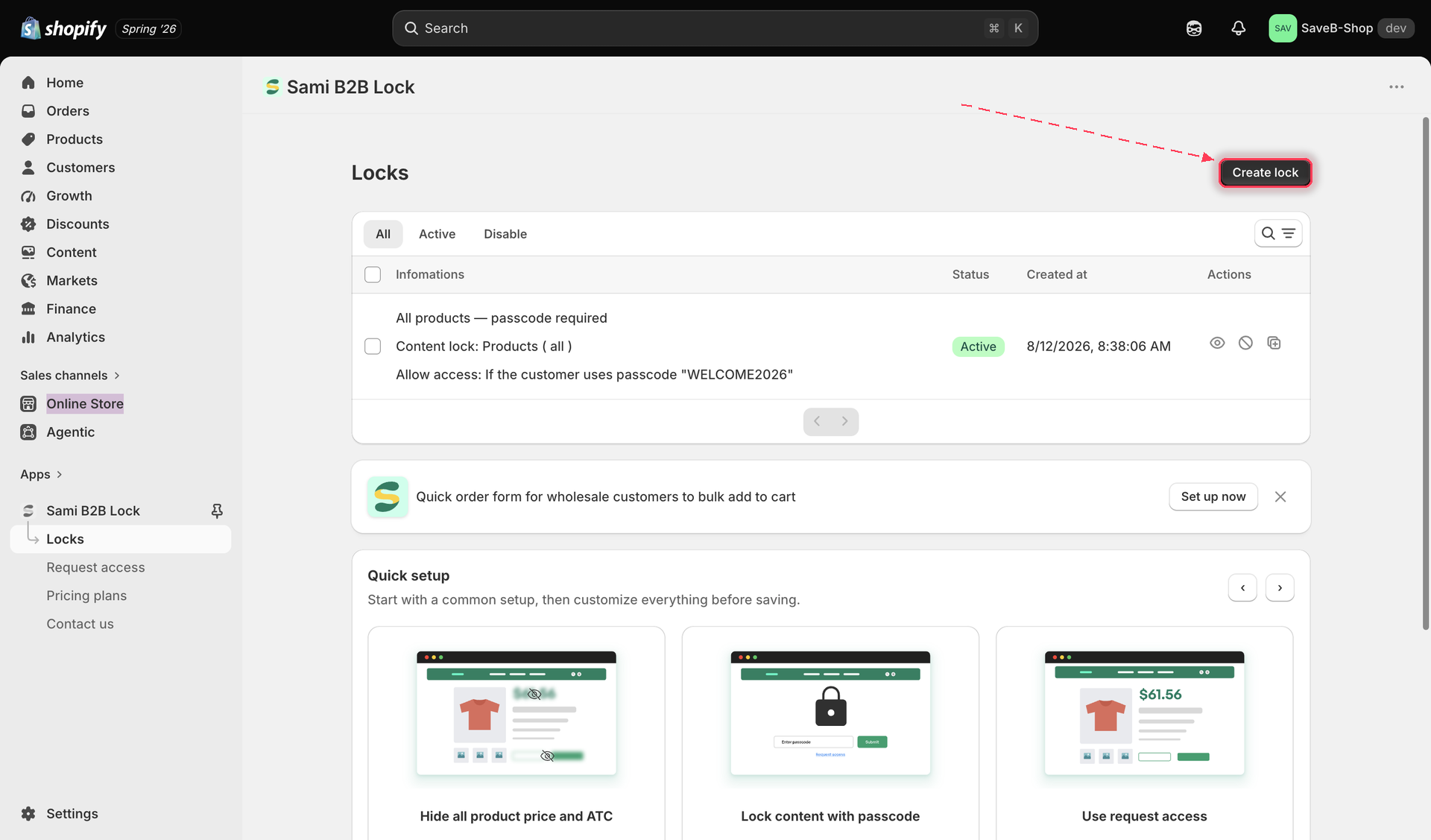Go to previous Quick setup card
This screenshot has height=840, width=1431.
click(1242, 588)
